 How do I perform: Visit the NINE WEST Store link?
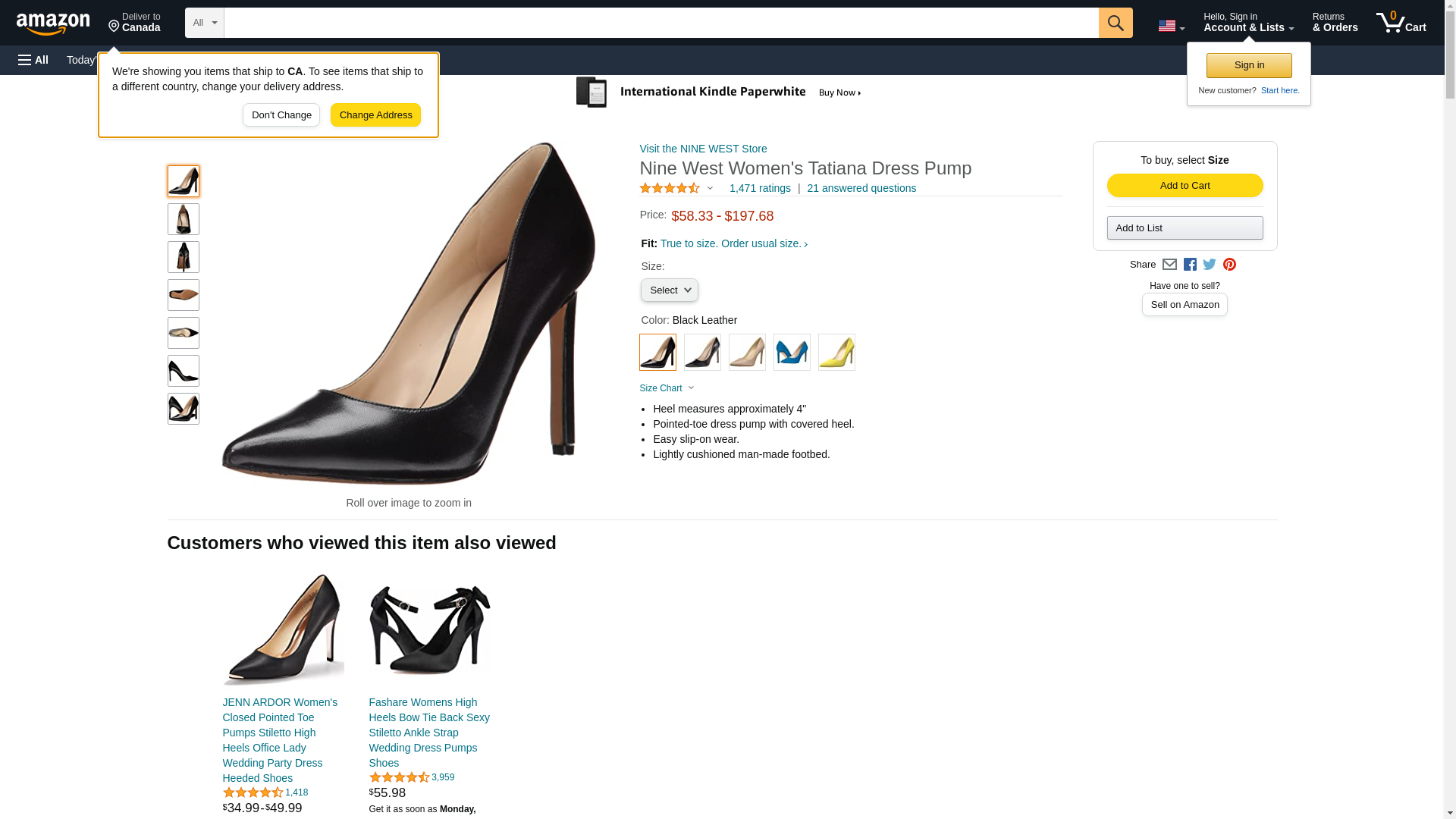coord(703,149)
